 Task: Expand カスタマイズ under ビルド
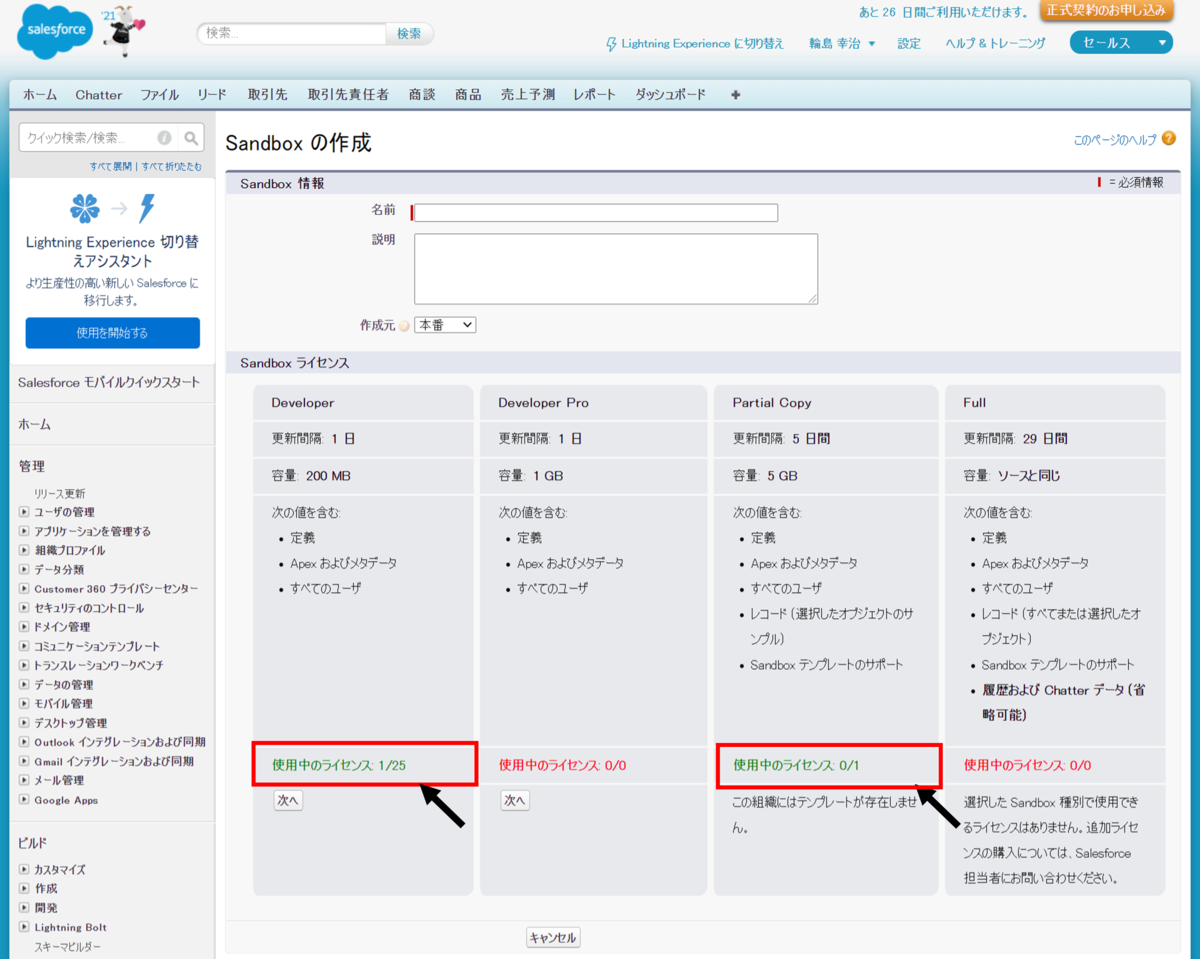point(24,870)
